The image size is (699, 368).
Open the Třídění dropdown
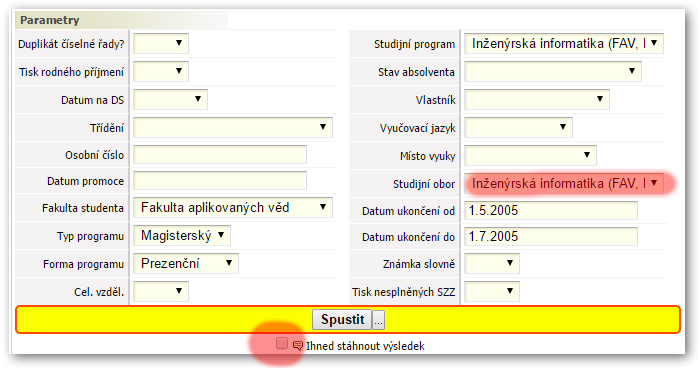pyautogui.click(x=233, y=128)
